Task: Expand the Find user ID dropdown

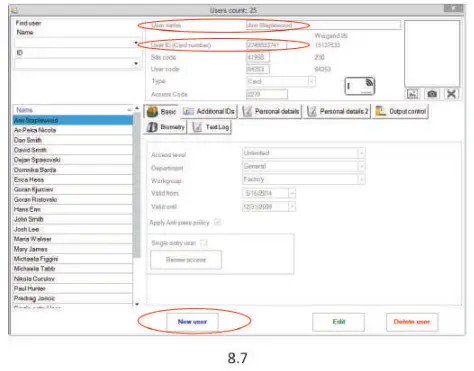Action: click(x=136, y=63)
